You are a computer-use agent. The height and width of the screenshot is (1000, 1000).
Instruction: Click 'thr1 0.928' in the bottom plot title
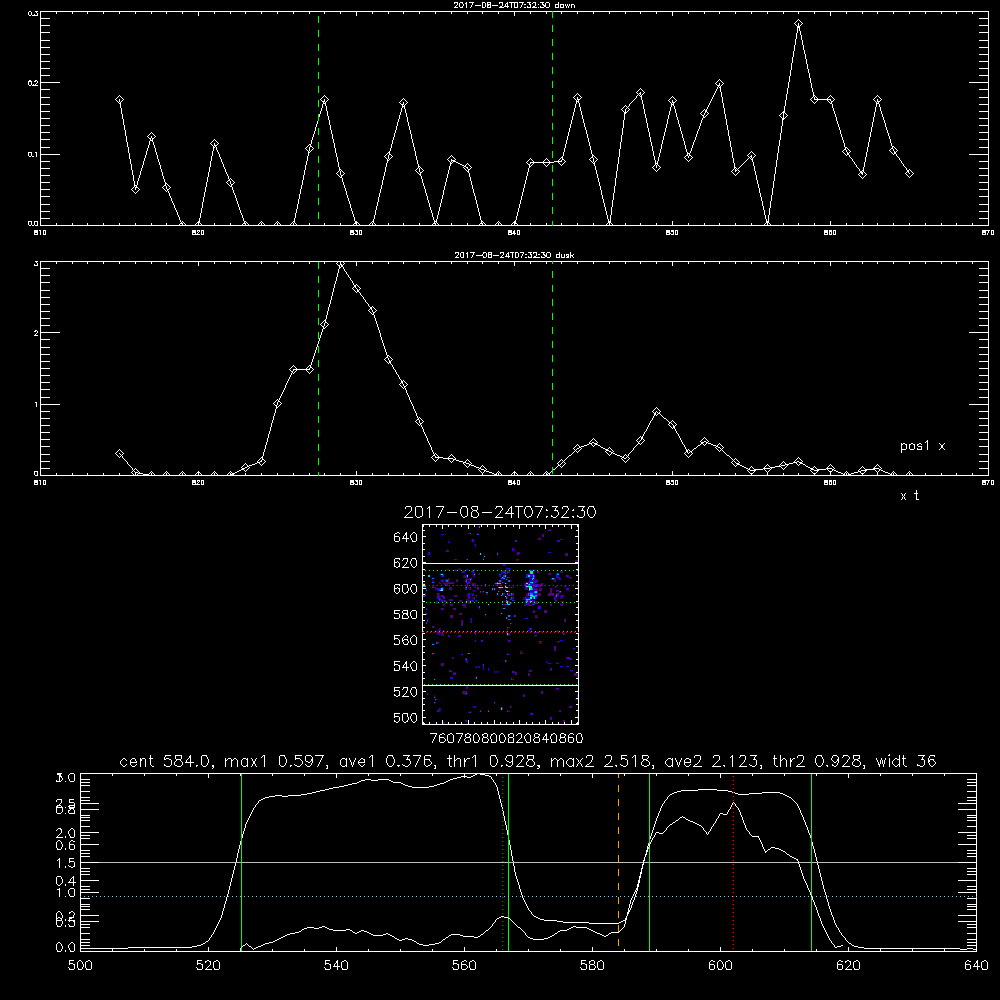tap(493, 761)
